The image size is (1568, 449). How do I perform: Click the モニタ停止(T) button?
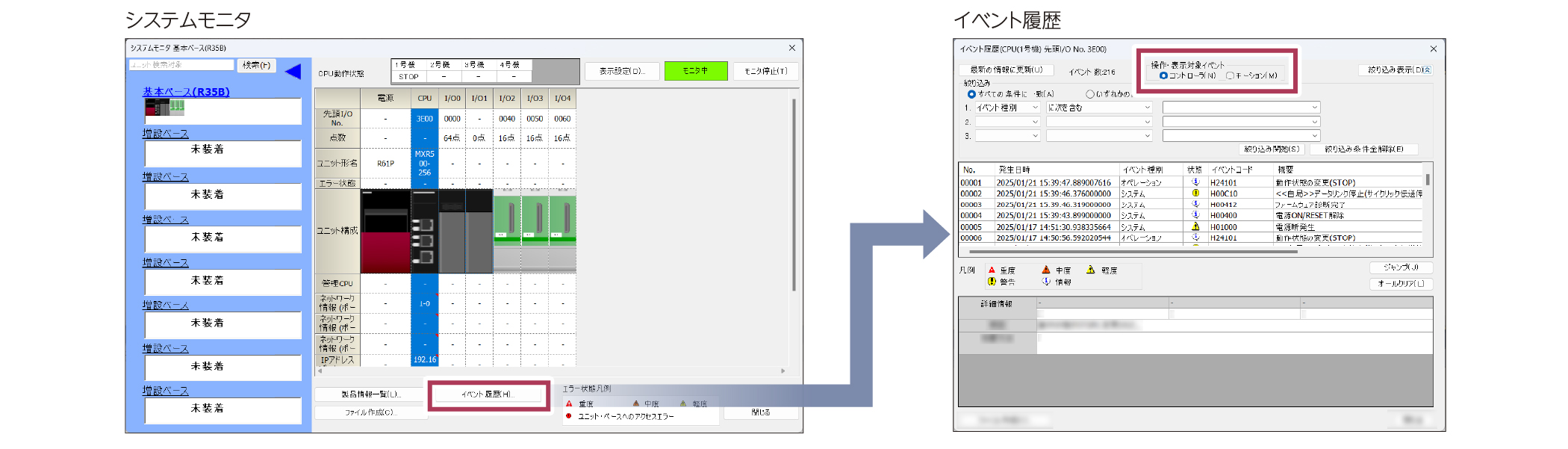(x=765, y=71)
